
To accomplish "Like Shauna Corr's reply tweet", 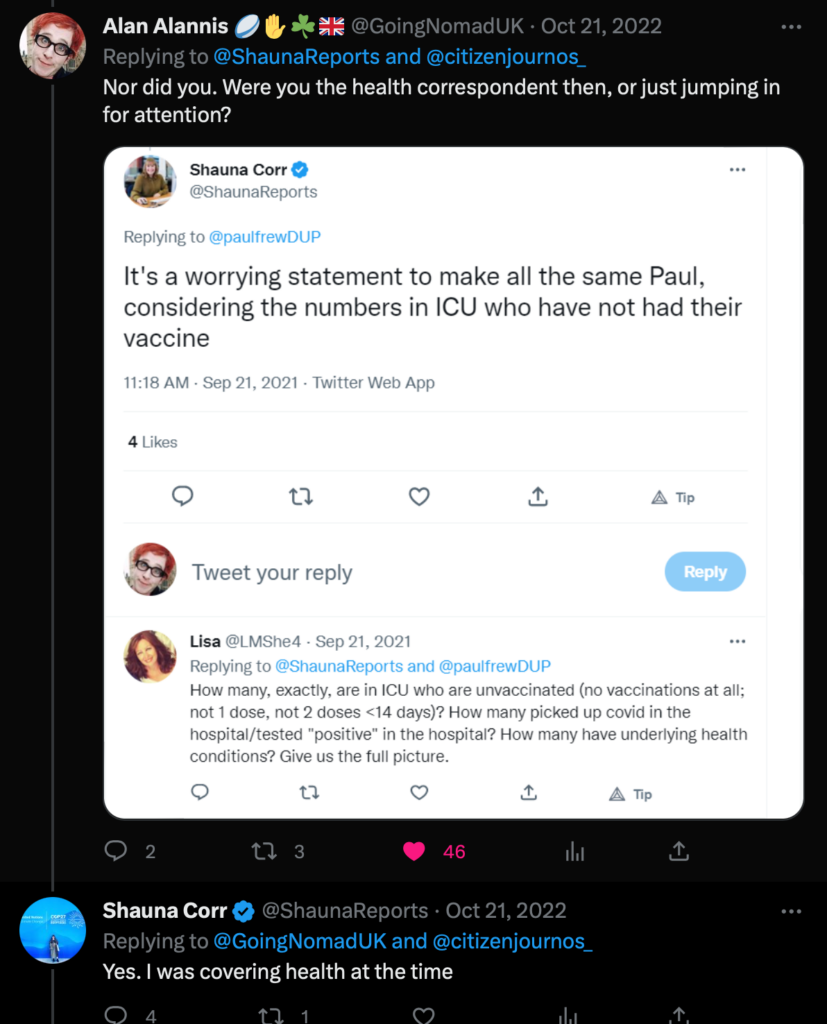I will (423, 1016).
